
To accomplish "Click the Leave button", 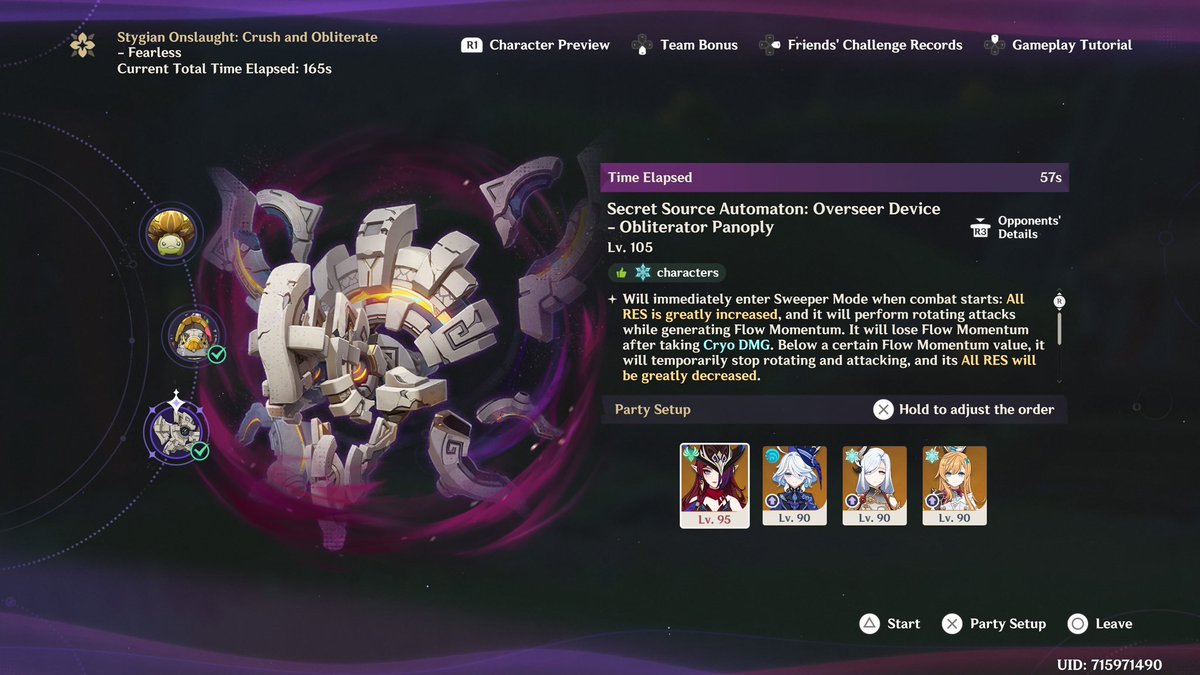I will click(x=1114, y=623).
